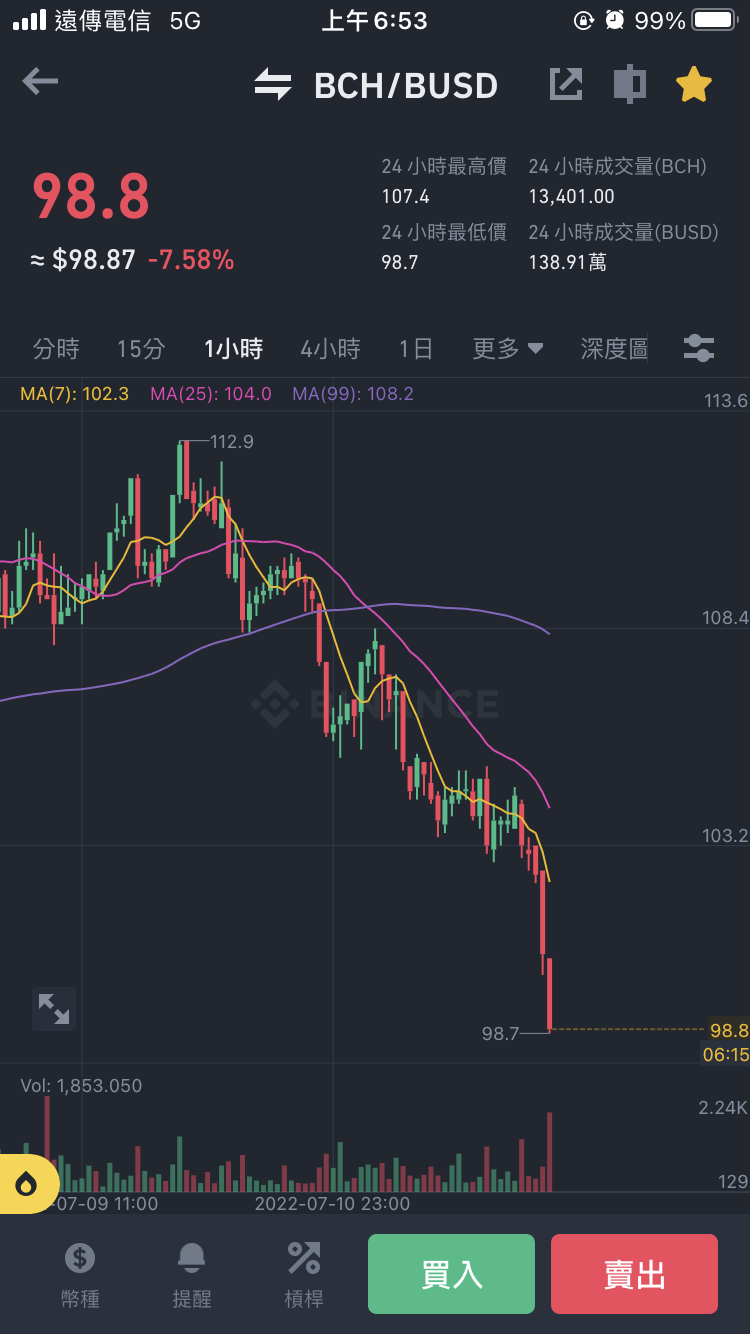Screen dimensions: 750x1334
Task: Open pair switcher swap-arrows icon
Action: tap(272, 85)
